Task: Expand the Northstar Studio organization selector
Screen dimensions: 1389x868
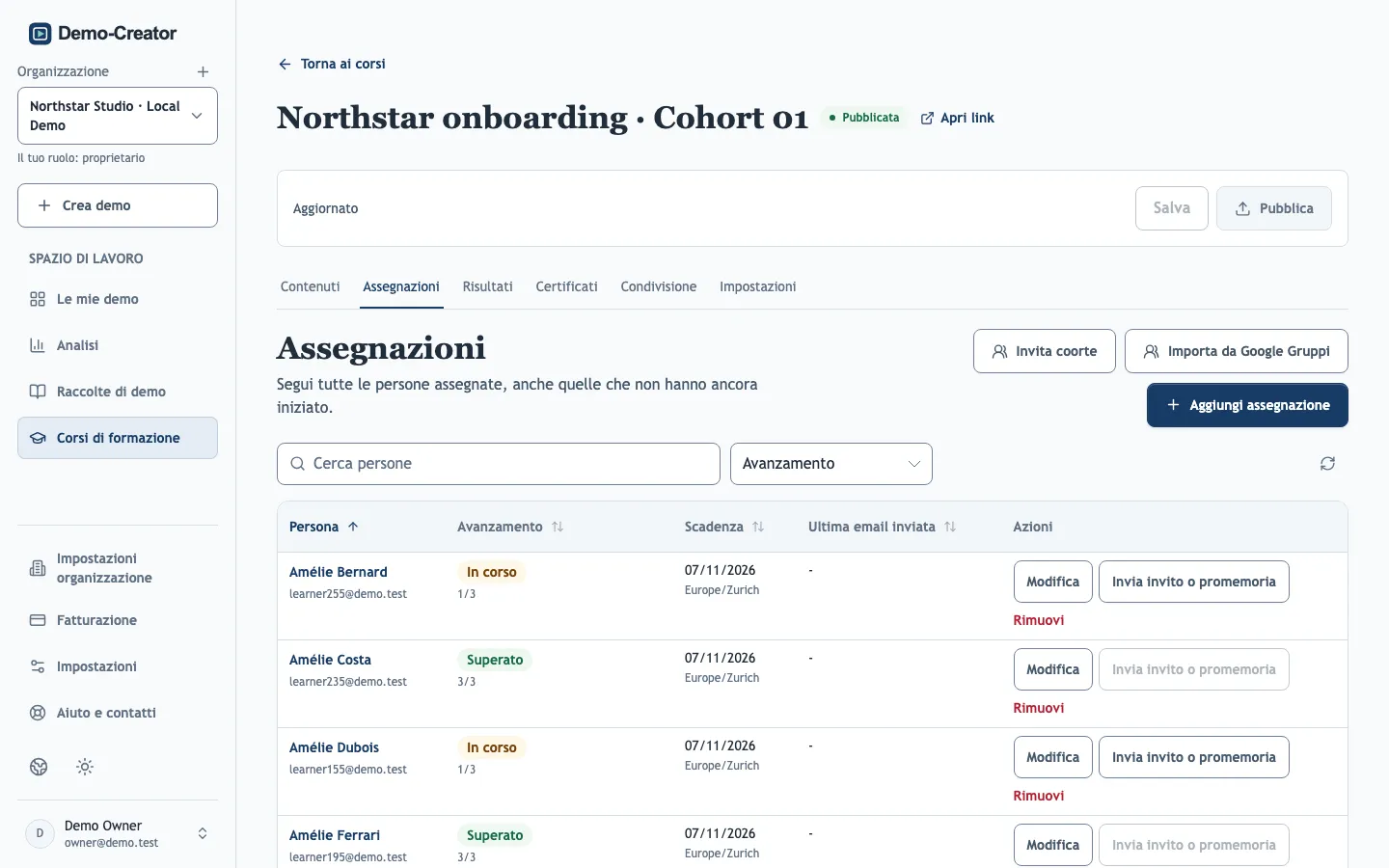Action: point(118,116)
